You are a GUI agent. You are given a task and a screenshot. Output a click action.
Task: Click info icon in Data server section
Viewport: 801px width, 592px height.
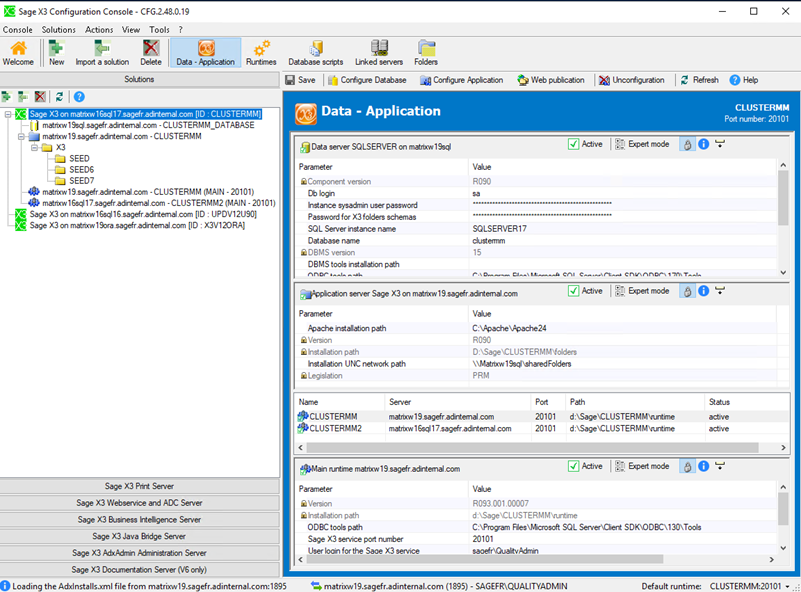703,145
